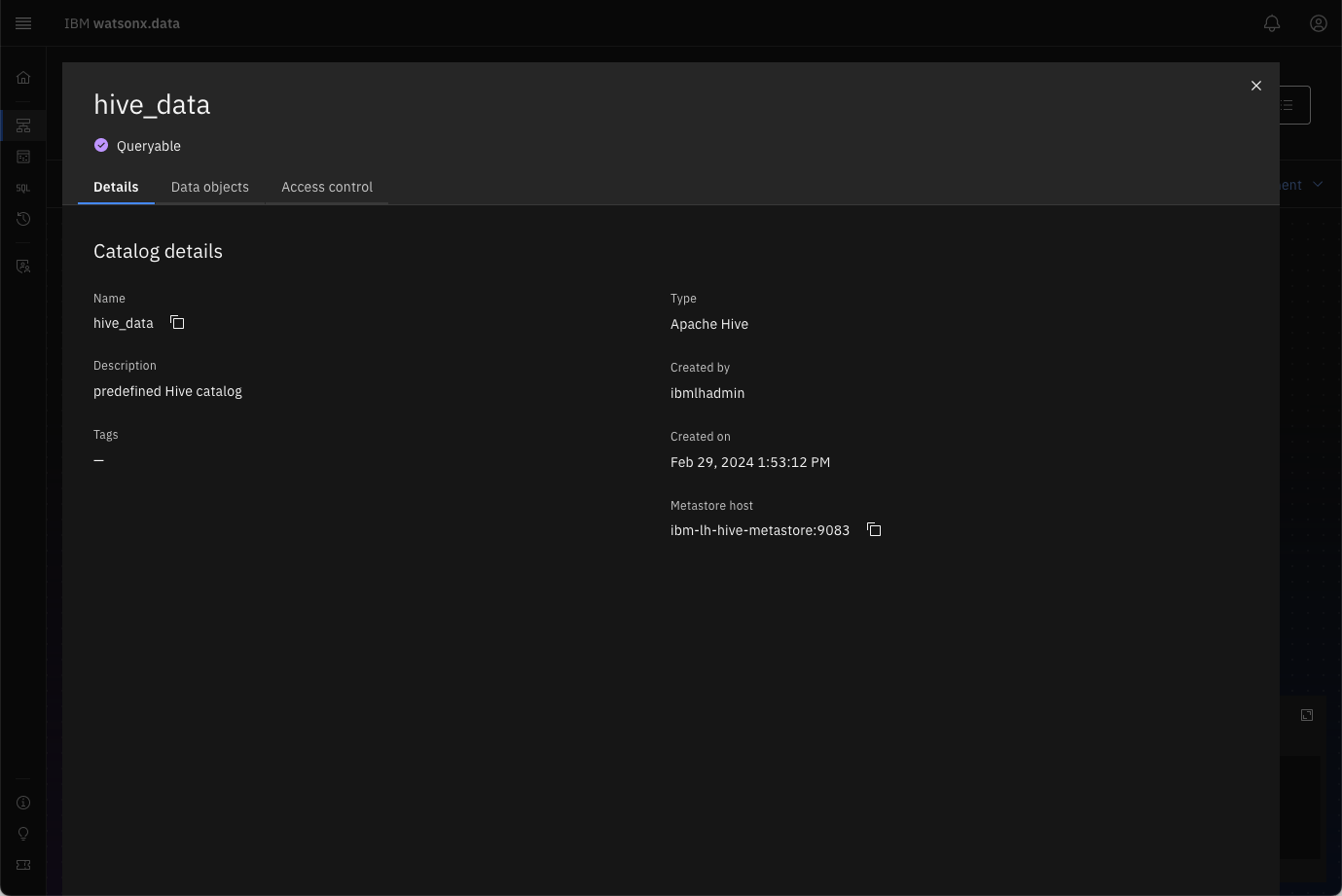Click the 'Created on' field label
Image resolution: width=1342 pixels, height=896 pixels.
701,436
